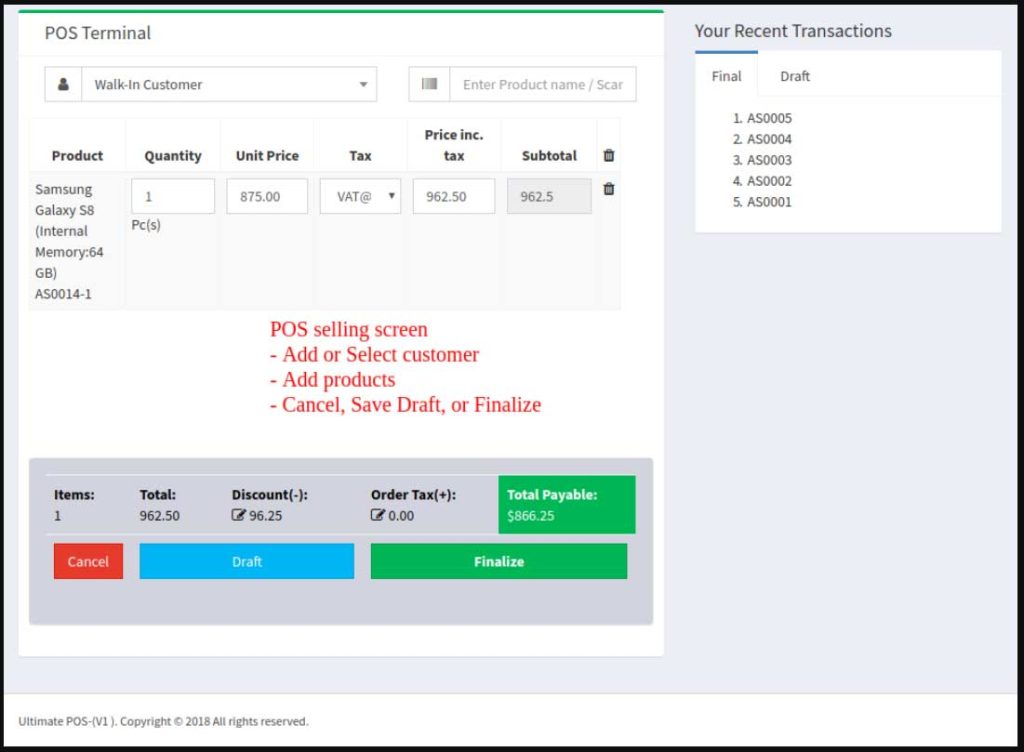Click the trash icon in table header
The image size is (1024, 752).
point(609,155)
